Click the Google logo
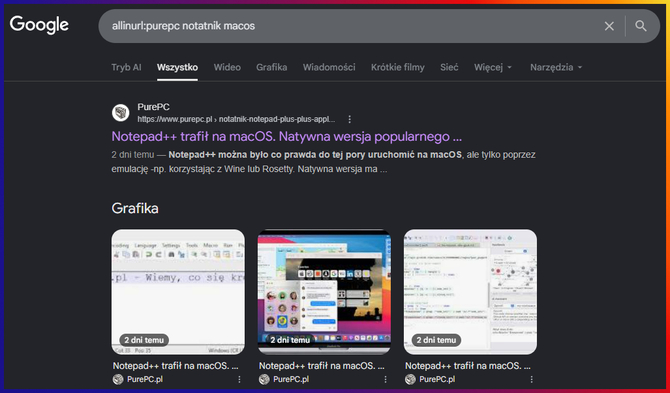The height and width of the screenshot is (393, 670). (x=39, y=25)
